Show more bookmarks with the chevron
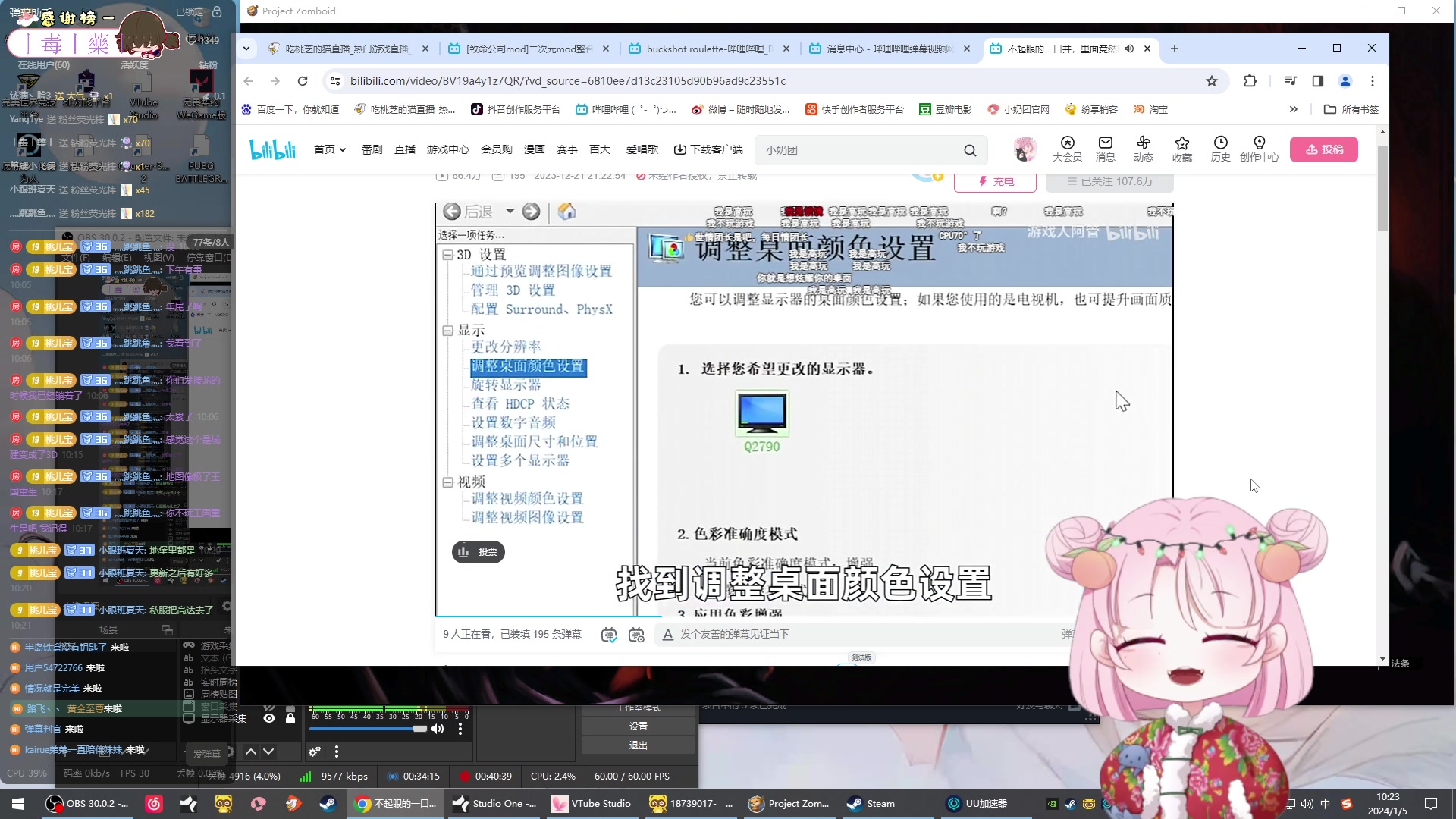The height and width of the screenshot is (819, 1456). [1294, 109]
